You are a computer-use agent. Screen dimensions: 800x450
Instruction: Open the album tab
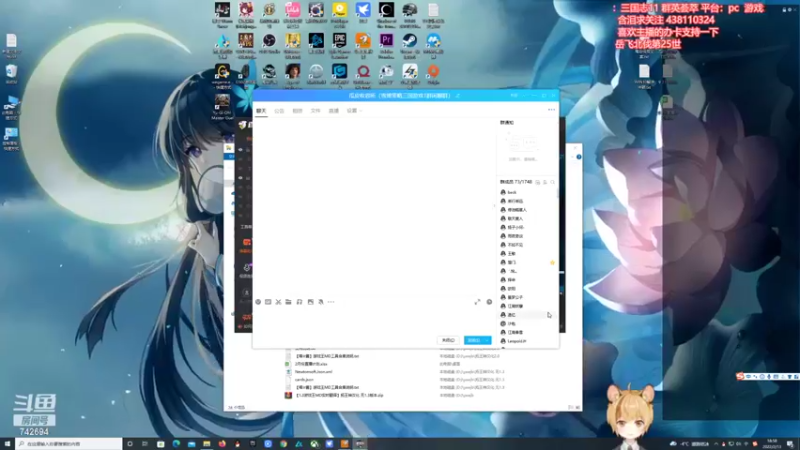[297, 111]
